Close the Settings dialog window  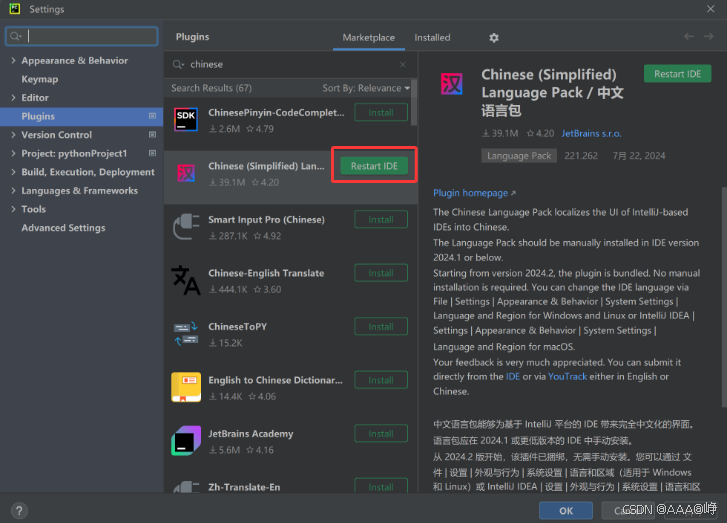pyautogui.click(x=710, y=9)
